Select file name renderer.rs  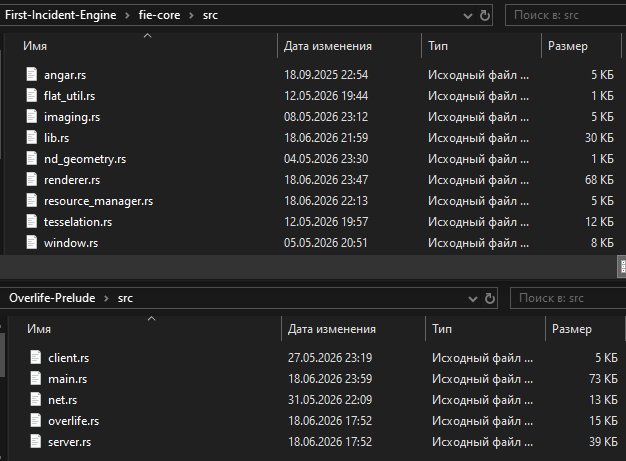coord(72,180)
